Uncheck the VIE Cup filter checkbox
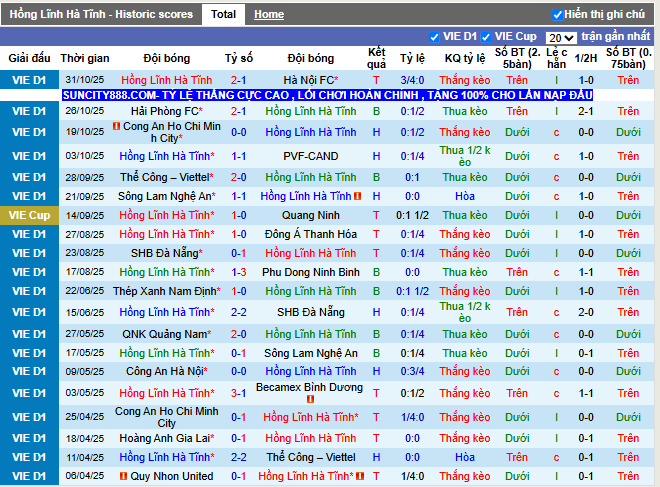The height and width of the screenshot is (487, 660). [486, 37]
